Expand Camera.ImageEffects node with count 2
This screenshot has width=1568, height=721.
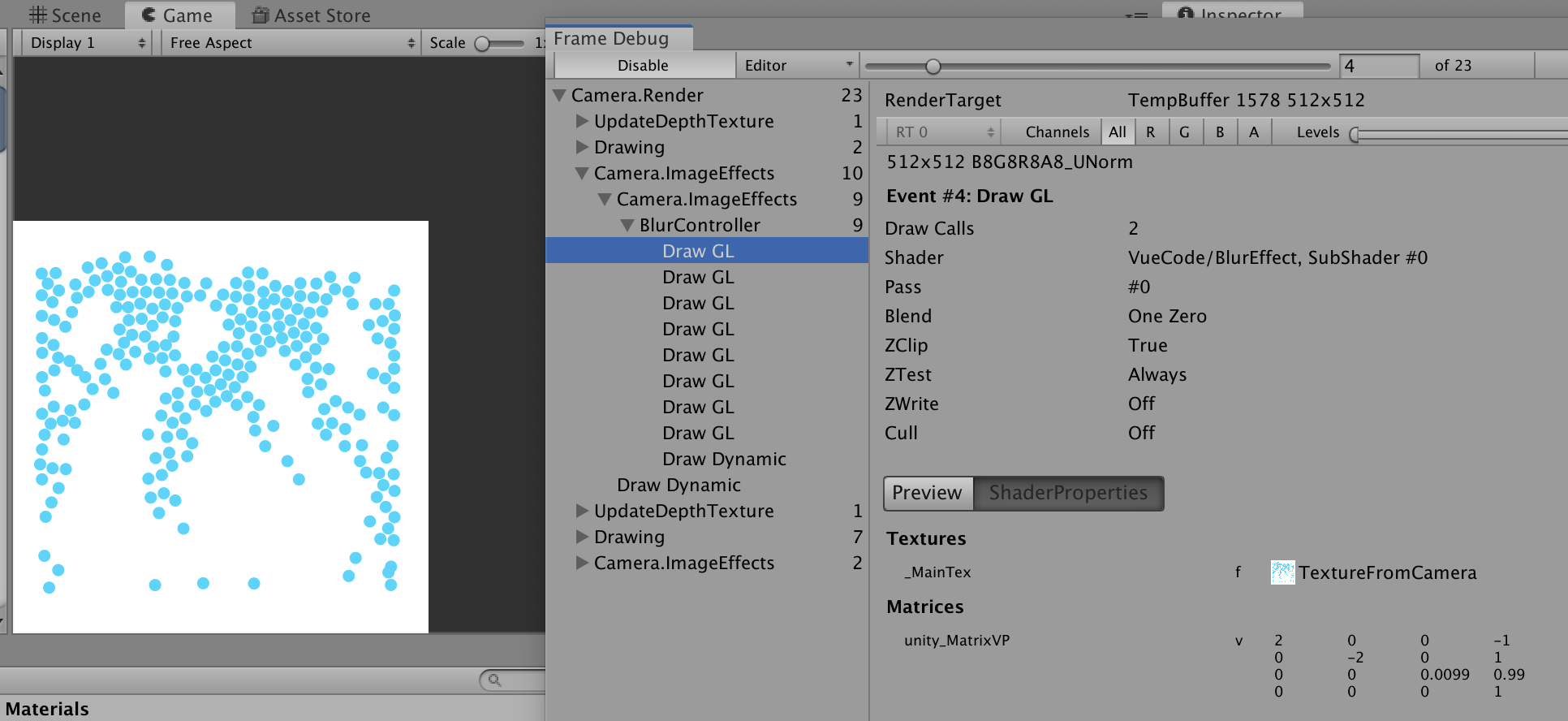(x=582, y=563)
